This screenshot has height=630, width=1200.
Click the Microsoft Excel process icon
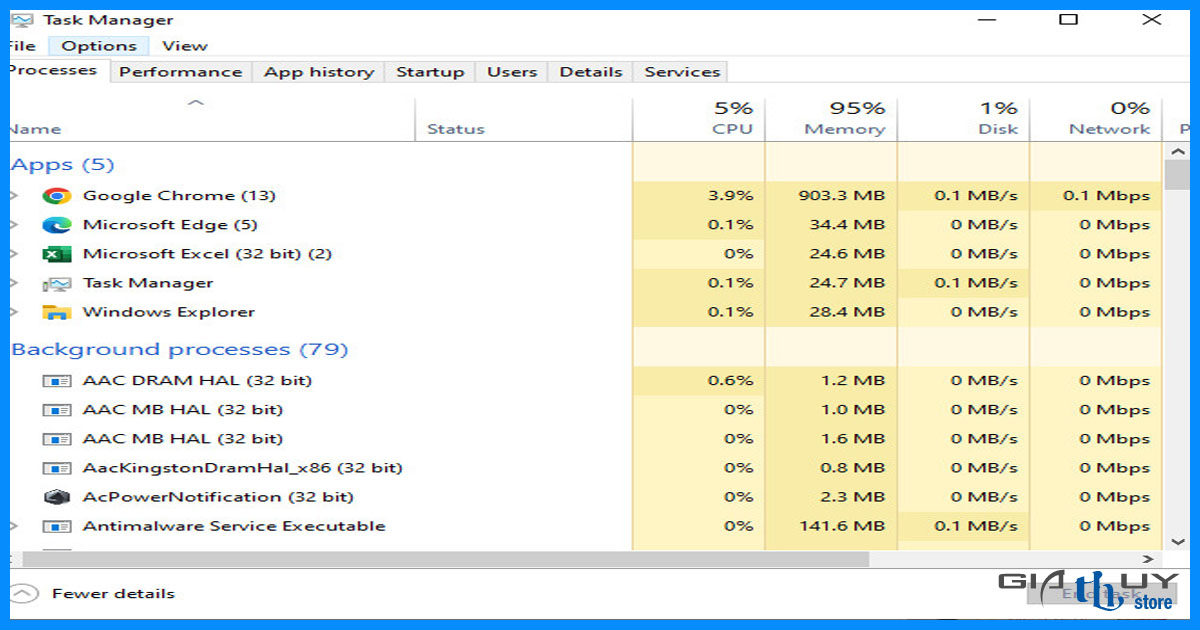(x=57, y=254)
